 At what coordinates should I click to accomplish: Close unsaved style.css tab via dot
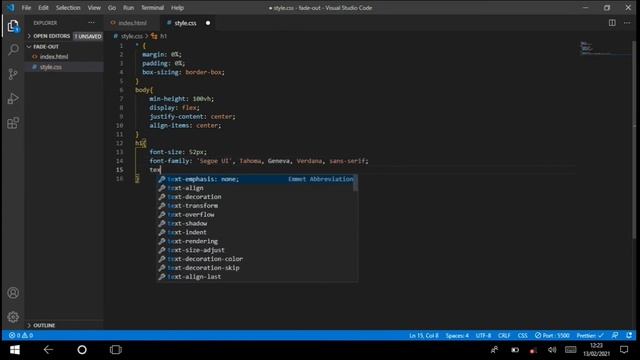point(208,23)
